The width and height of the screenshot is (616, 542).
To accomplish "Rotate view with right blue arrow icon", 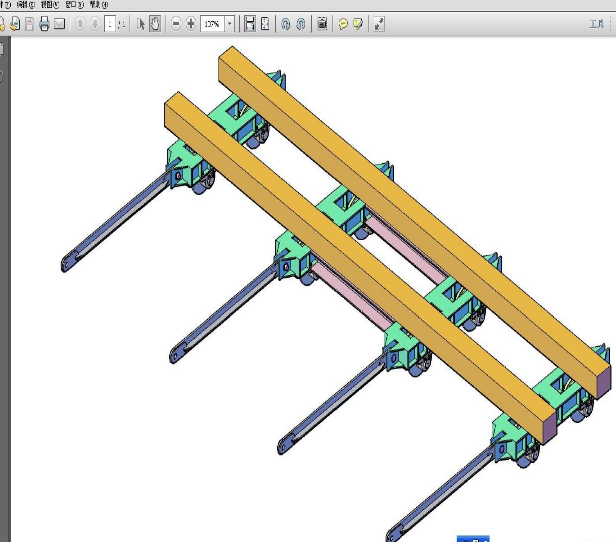I will [301, 24].
